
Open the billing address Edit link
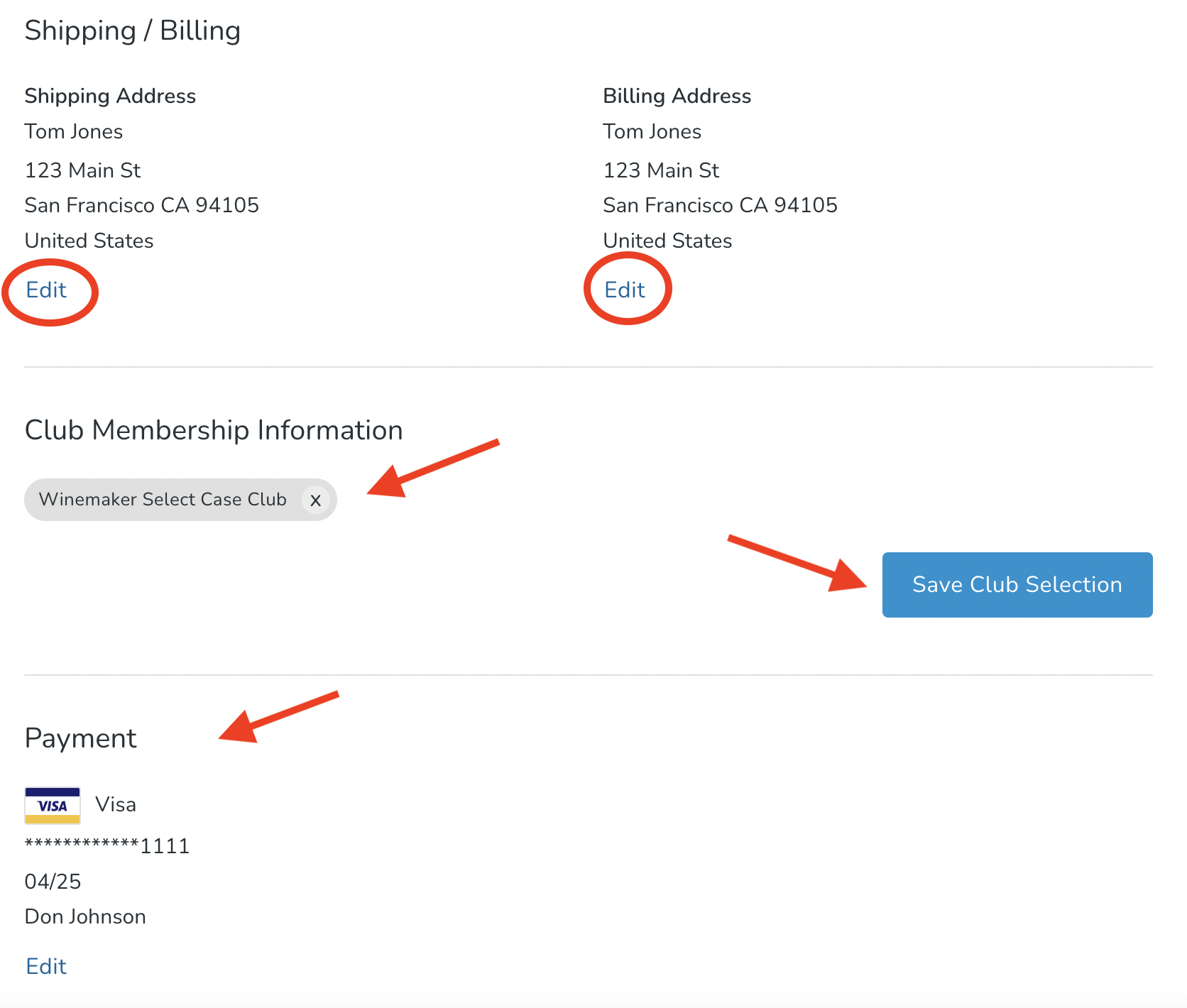(x=625, y=290)
